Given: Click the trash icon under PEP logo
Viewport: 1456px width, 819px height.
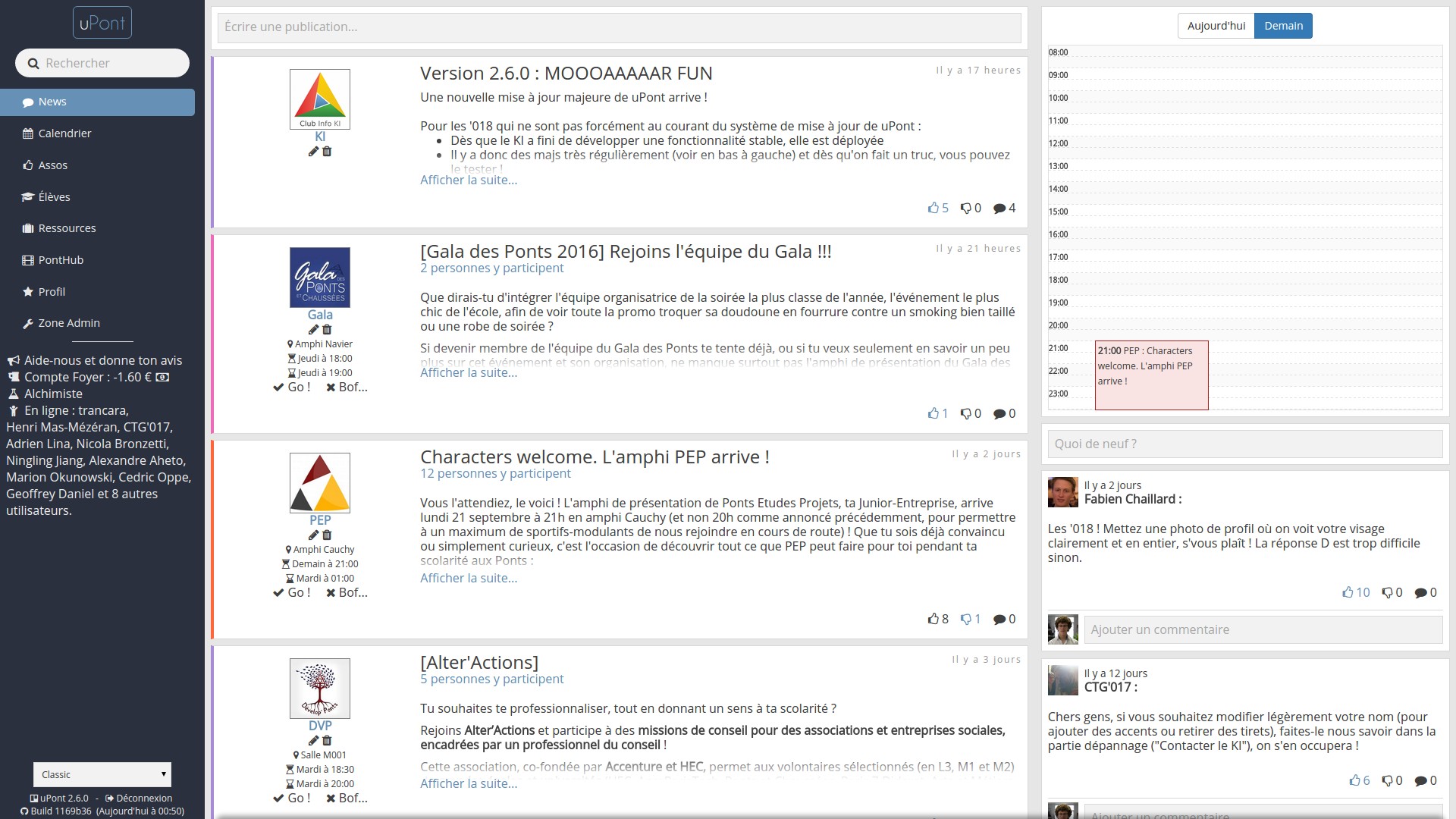Looking at the screenshot, I should (327, 535).
